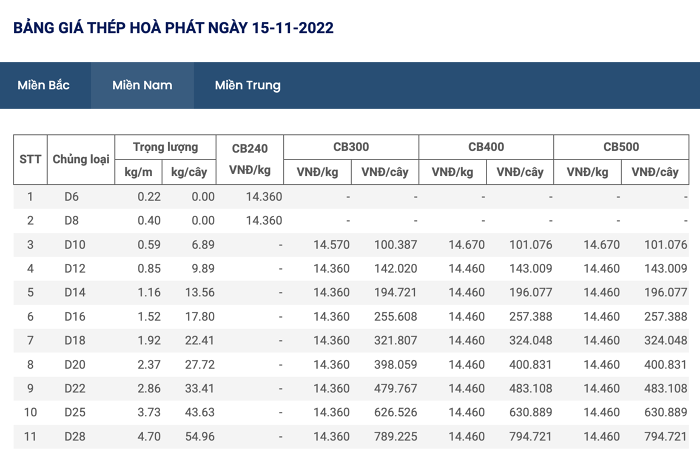Screen dimensions: 700x461
Task: Click the page title Bảng giá thép Hoà Phát
Action: tap(173, 28)
